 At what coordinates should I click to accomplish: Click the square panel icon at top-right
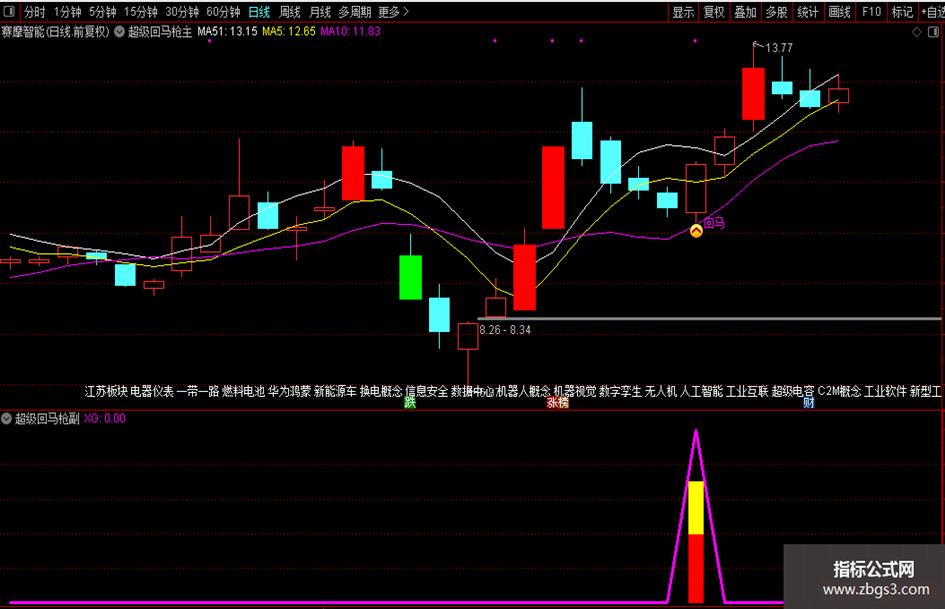tap(934, 32)
